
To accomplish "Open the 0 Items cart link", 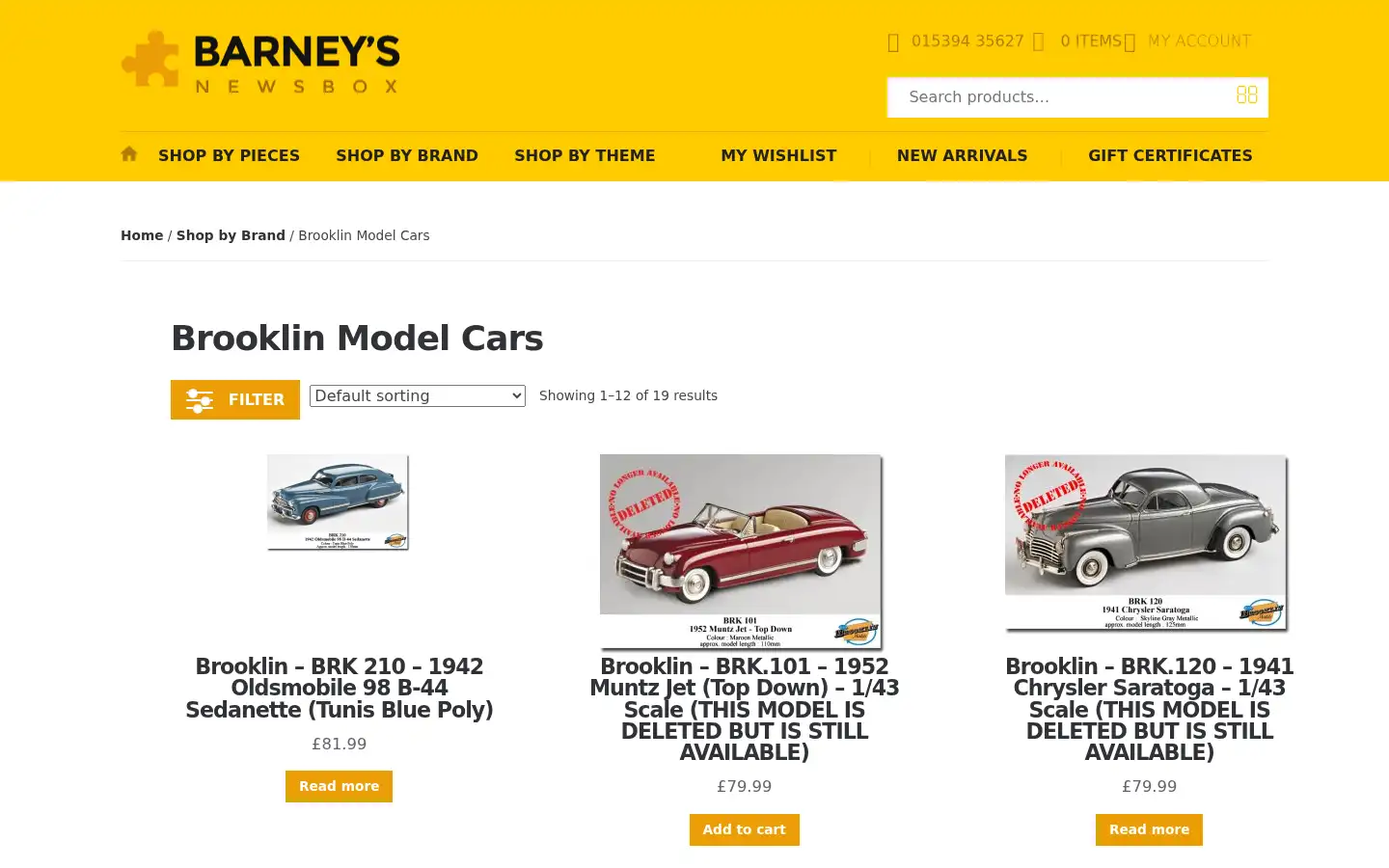I will (x=1091, y=41).
